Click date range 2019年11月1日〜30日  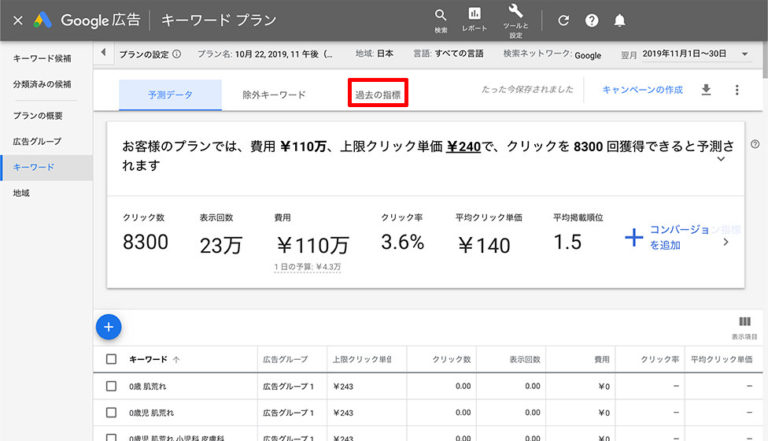pos(684,53)
